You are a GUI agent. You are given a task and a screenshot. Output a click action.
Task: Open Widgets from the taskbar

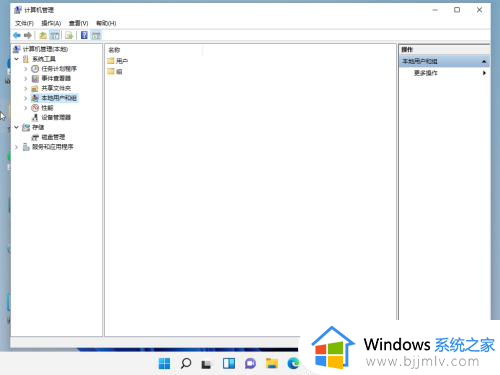click(229, 363)
